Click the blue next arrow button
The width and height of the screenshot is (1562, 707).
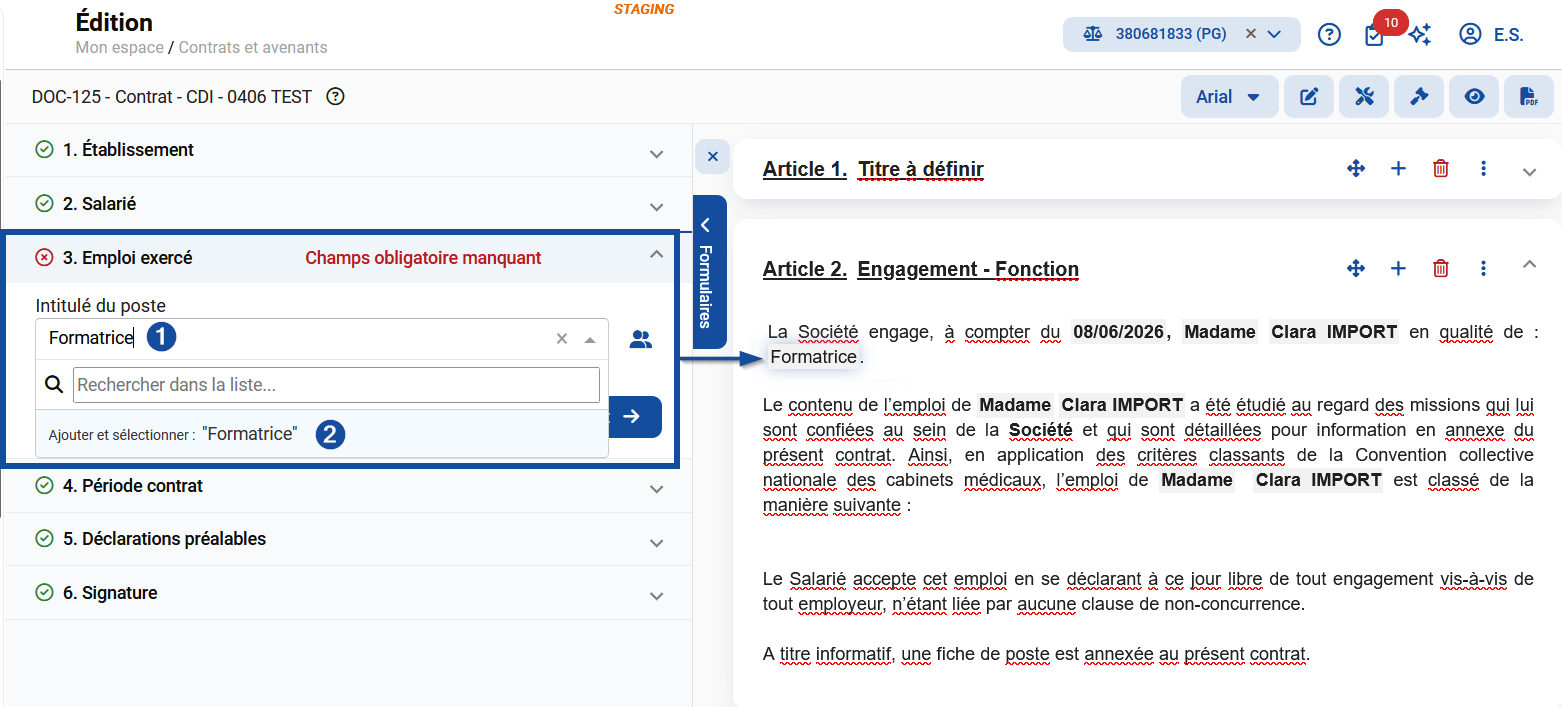[x=634, y=416]
